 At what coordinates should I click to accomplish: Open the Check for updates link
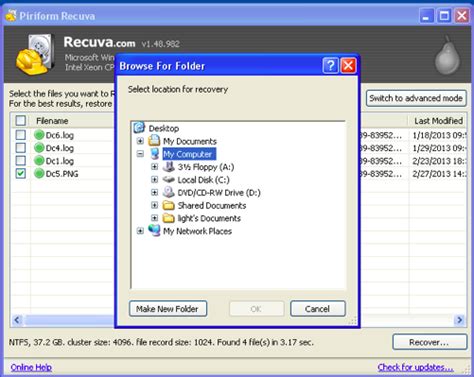415,367
